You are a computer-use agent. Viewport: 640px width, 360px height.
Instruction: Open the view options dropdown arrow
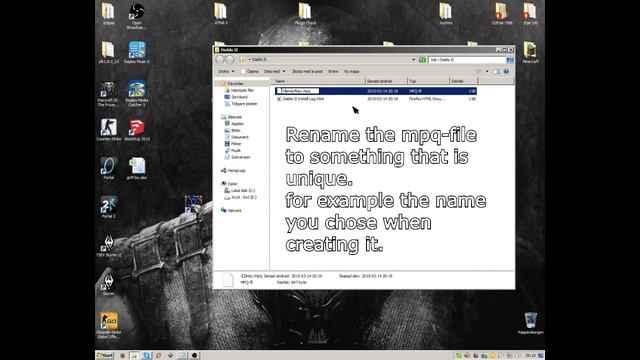[x=487, y=71]
